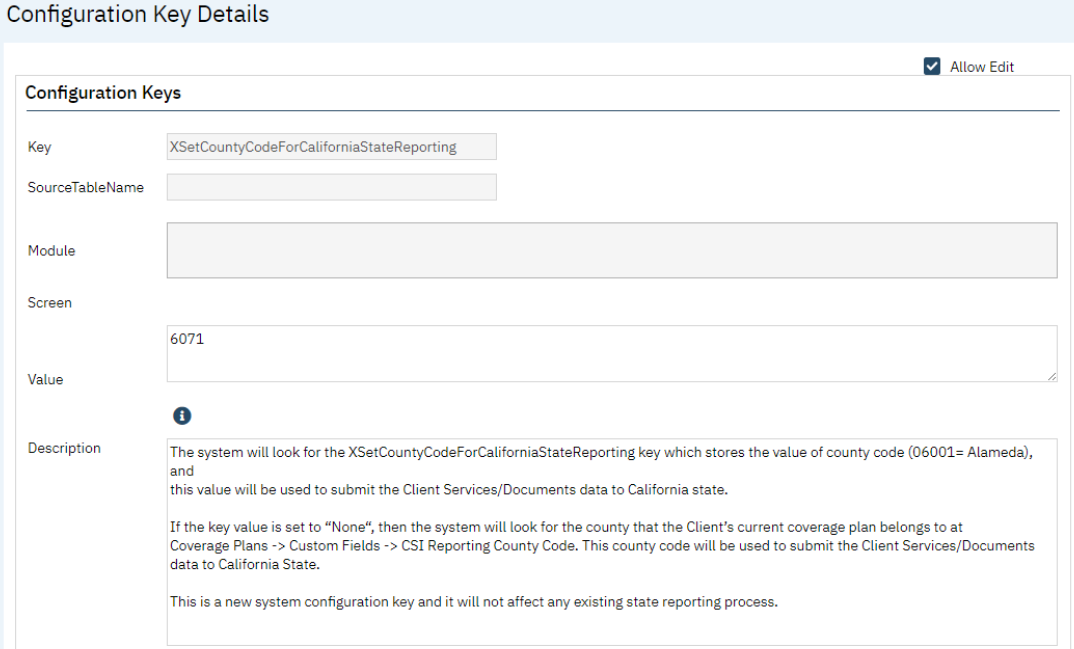This screenshot has width=1074, height=649.
Task: Click the info icon below the Value field
Action: (182, 415)
